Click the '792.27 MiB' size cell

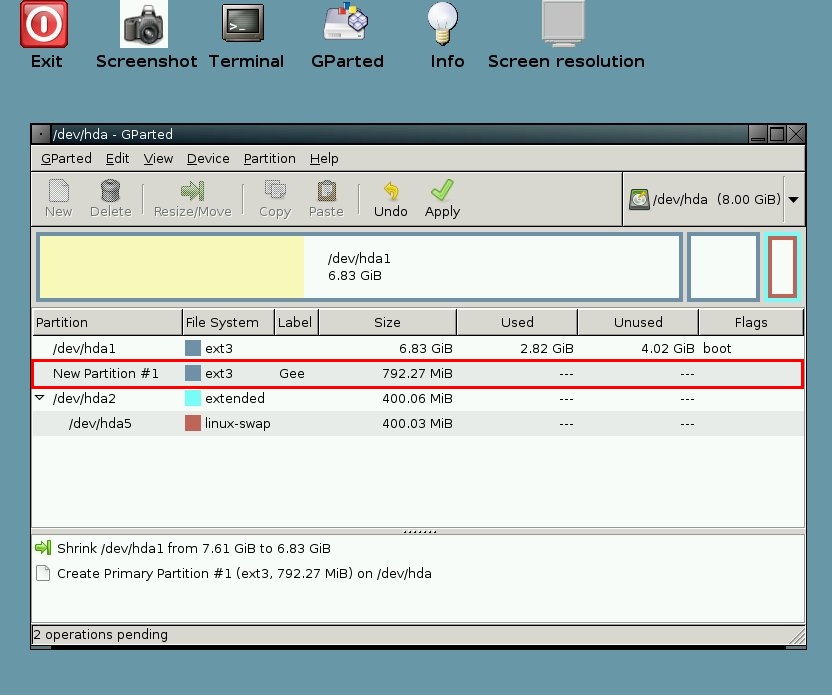point(417,373)
